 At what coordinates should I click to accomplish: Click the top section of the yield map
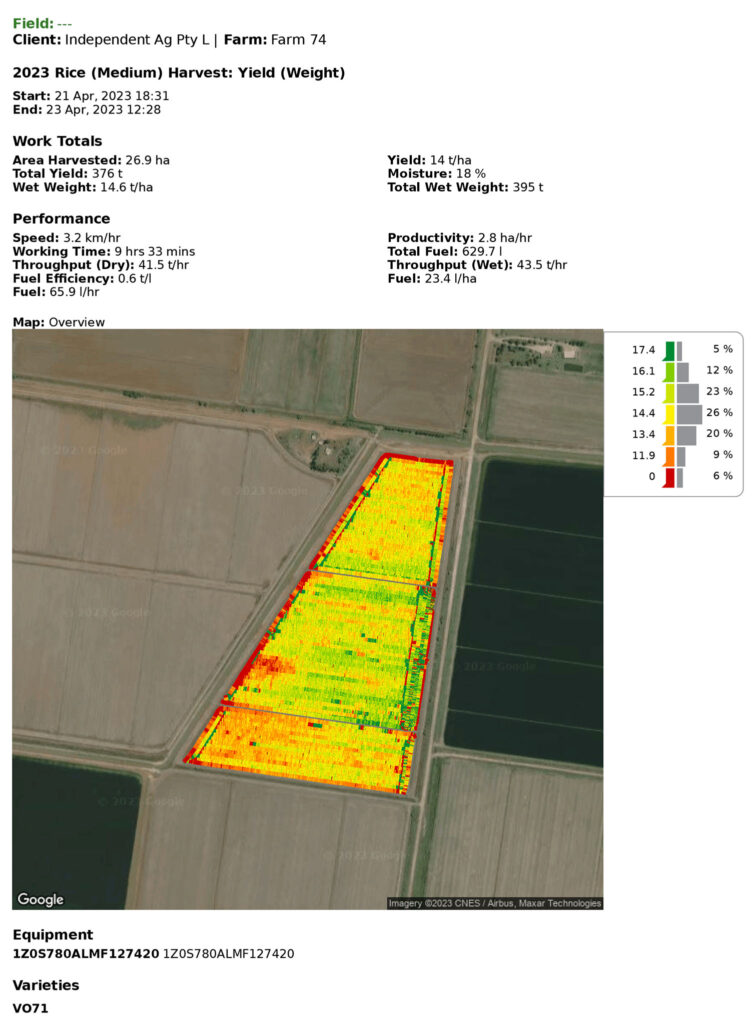[385, 518]
